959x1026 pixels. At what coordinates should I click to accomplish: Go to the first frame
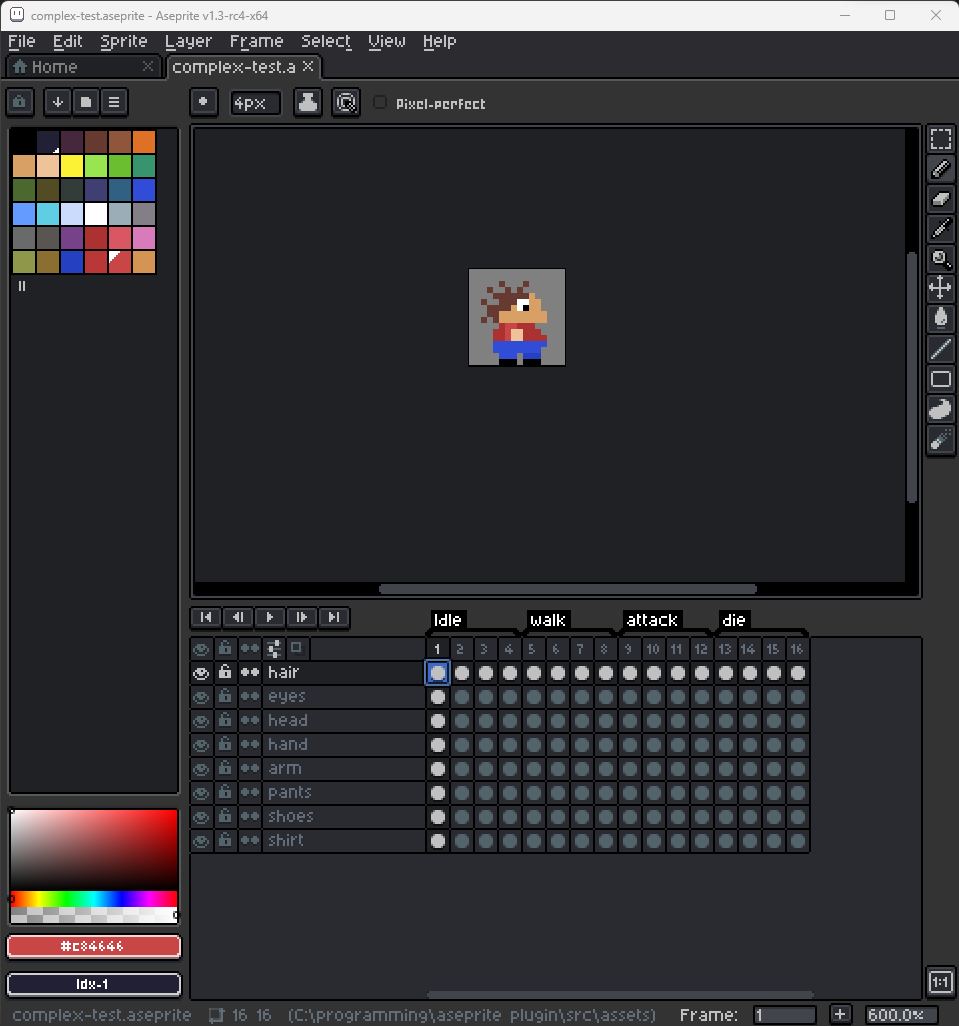pyautogui.click(x=206, y=617)
